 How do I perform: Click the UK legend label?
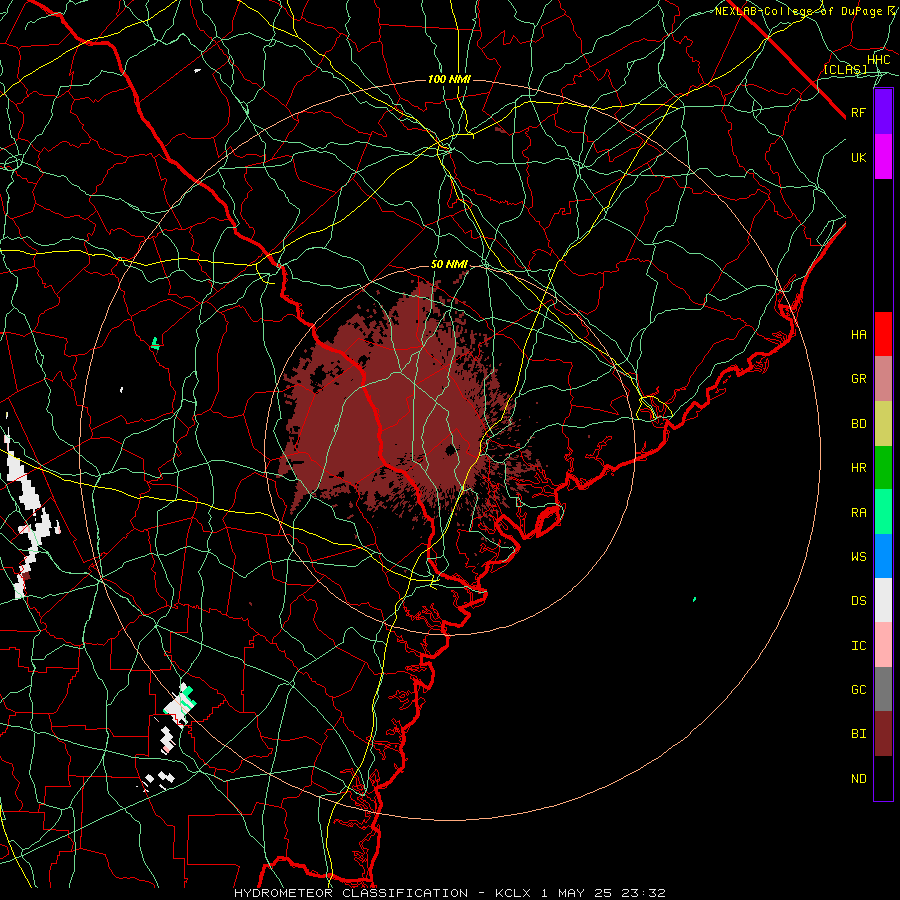point(858,157)
